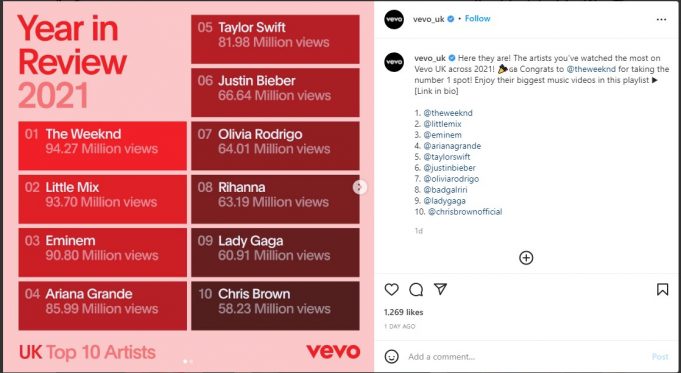Open the @badgalriri profile link
Screen dimensions: 681x373
coord(446,190)
